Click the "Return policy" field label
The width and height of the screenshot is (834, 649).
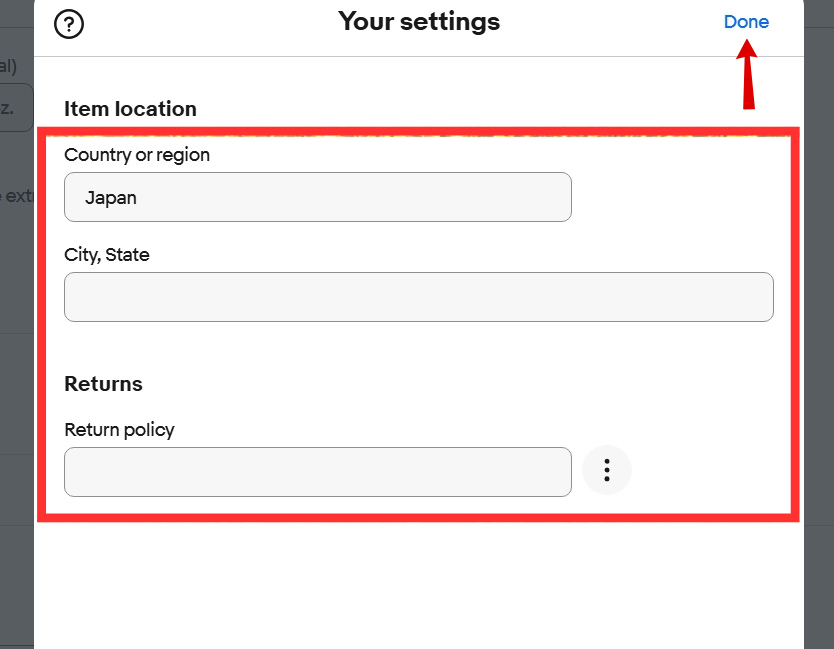119,430
